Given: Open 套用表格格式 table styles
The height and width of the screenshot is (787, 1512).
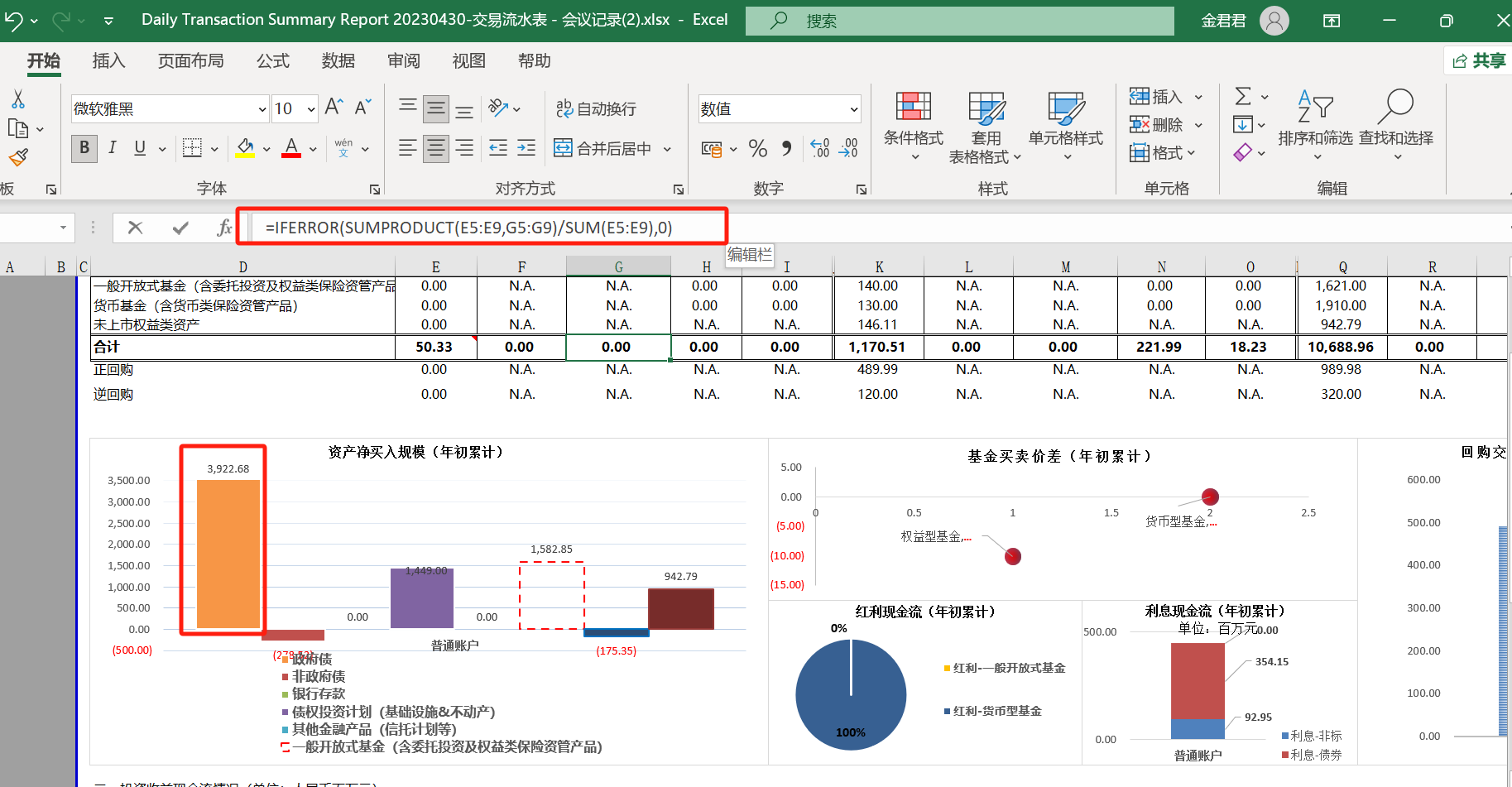Looking at the screenshot, I should [985, 127].
